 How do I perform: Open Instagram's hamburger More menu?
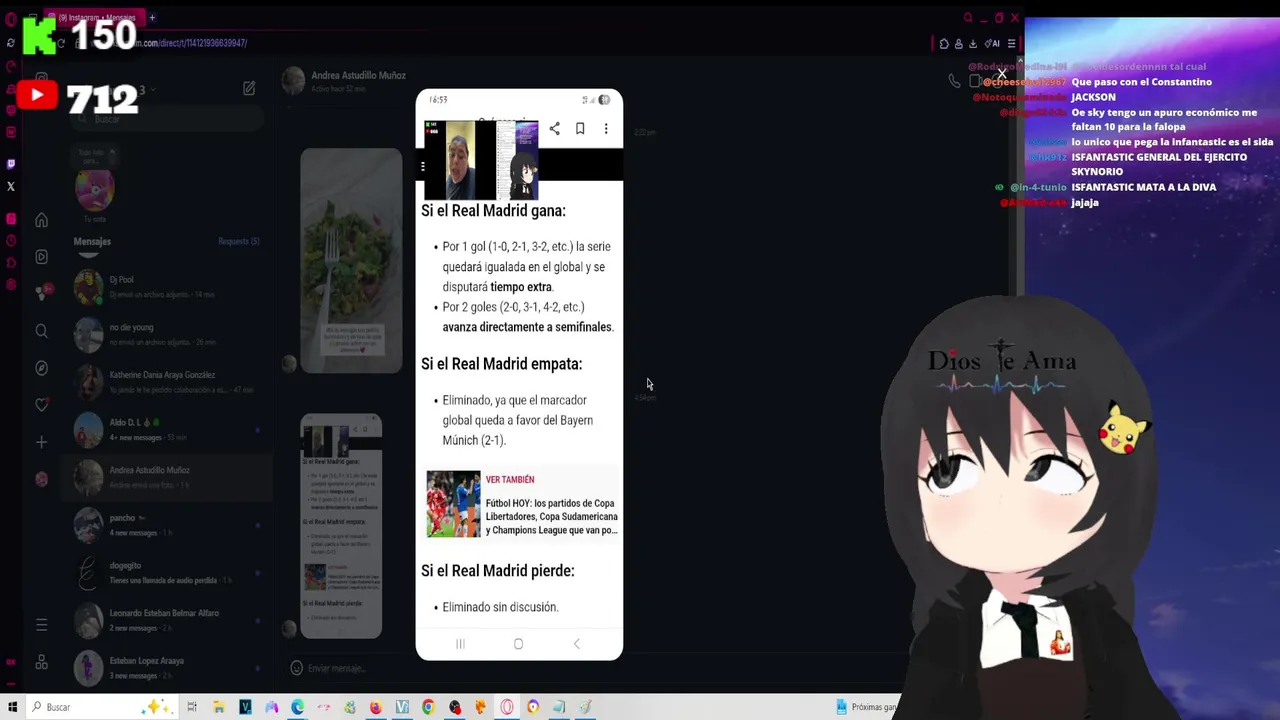tap(41, 625)
